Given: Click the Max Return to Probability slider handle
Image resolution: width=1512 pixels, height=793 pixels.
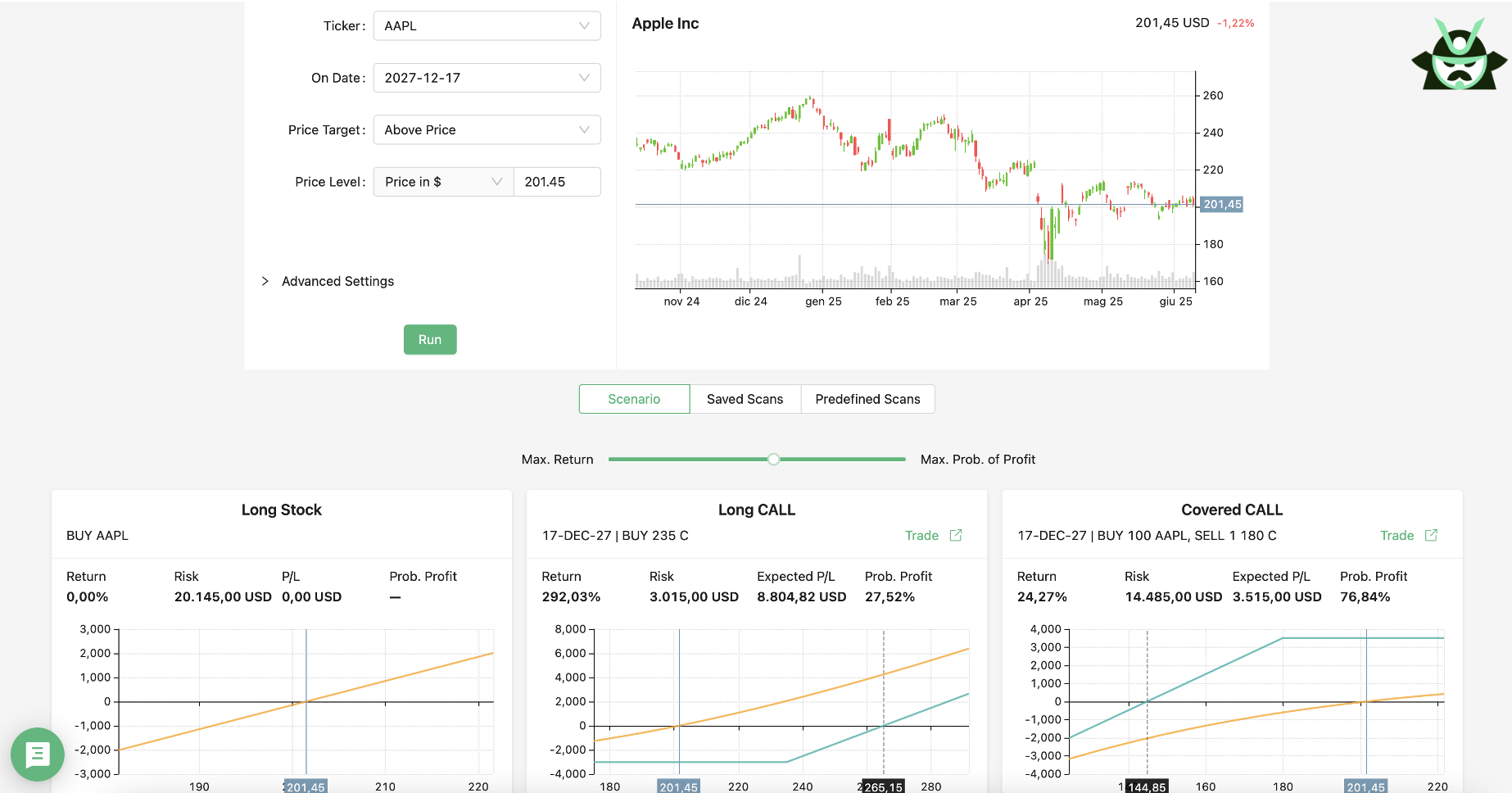Looking at the screenshot, I should point(773,459).
